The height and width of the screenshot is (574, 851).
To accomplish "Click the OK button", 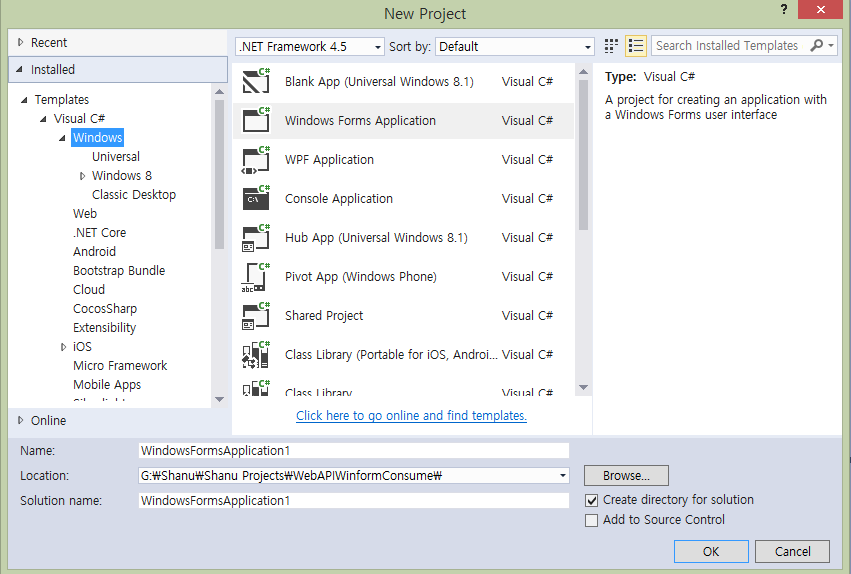I will pyautogui.click(x=711, y=552).
